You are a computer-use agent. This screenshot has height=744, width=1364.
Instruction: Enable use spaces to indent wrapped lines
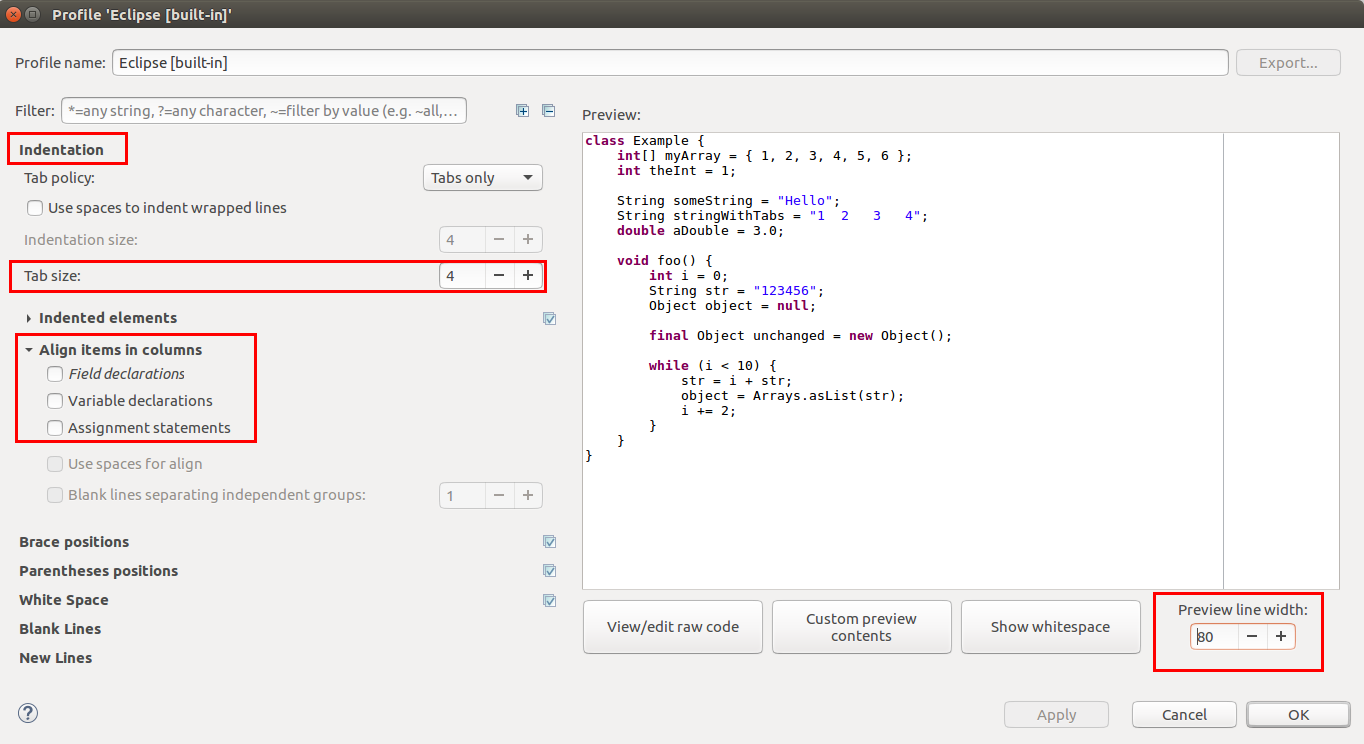coord(35,207)
